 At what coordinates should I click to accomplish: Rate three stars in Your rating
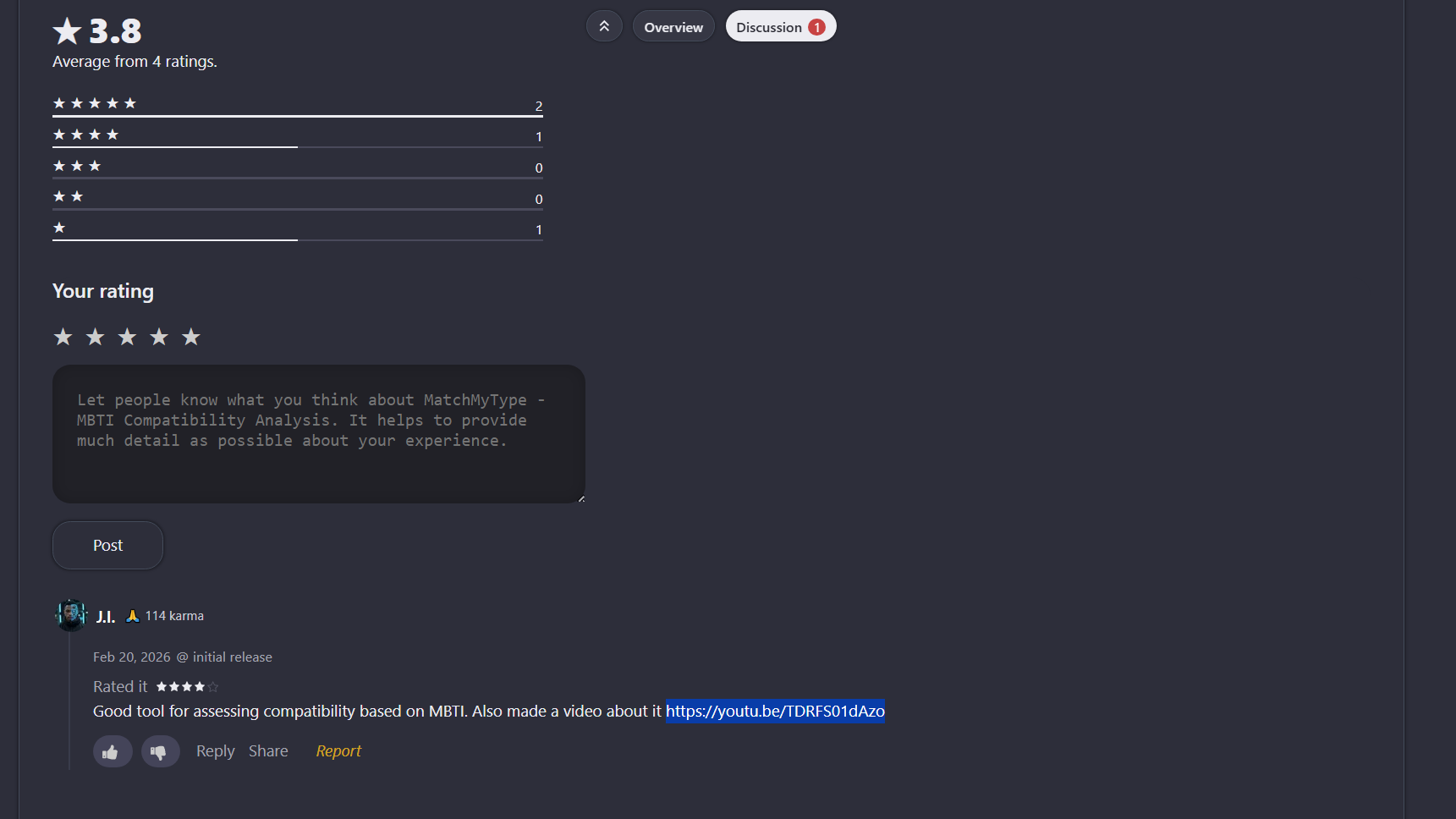click(x=128, y=337)
